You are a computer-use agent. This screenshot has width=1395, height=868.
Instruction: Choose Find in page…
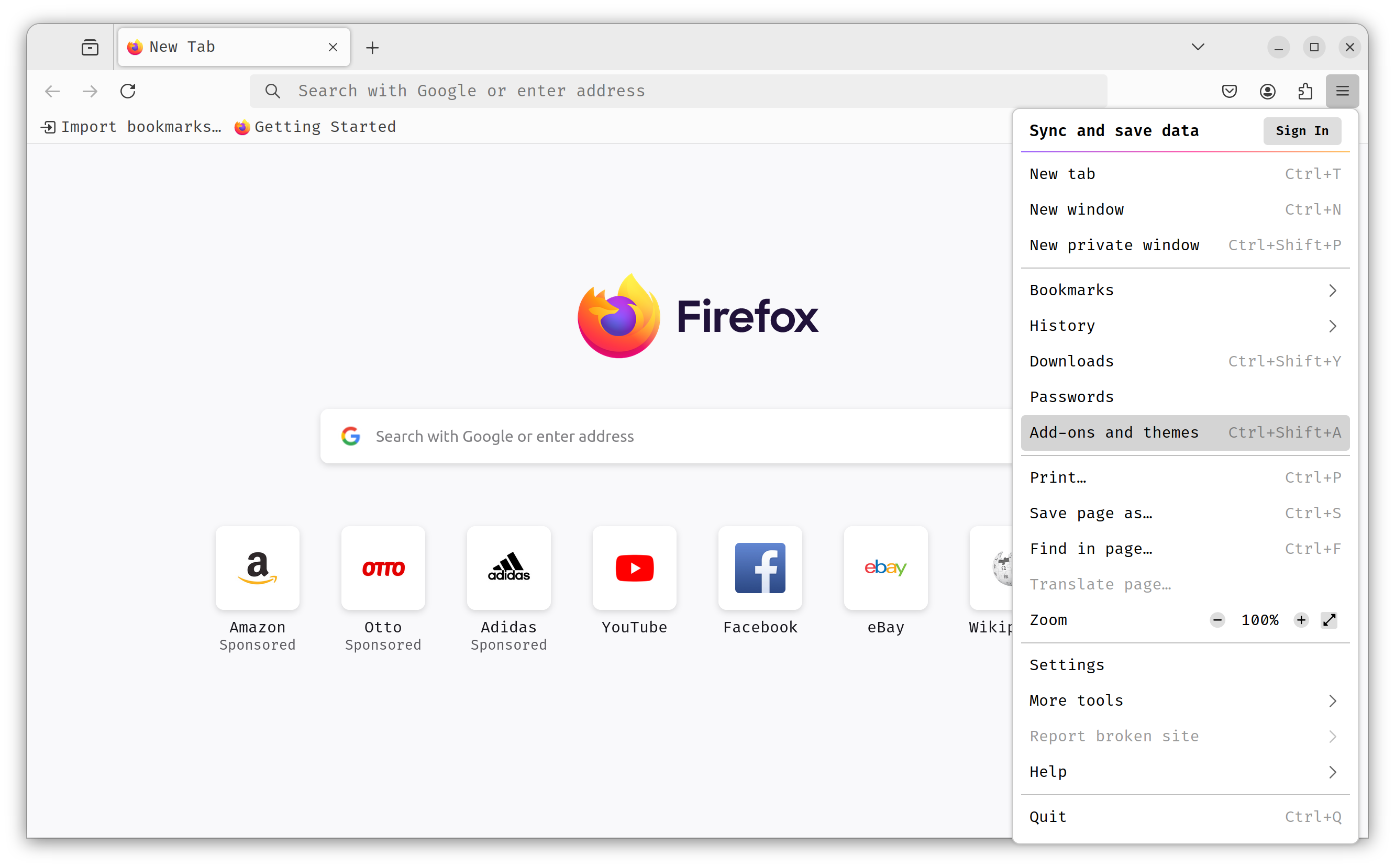coord(1185,549)
